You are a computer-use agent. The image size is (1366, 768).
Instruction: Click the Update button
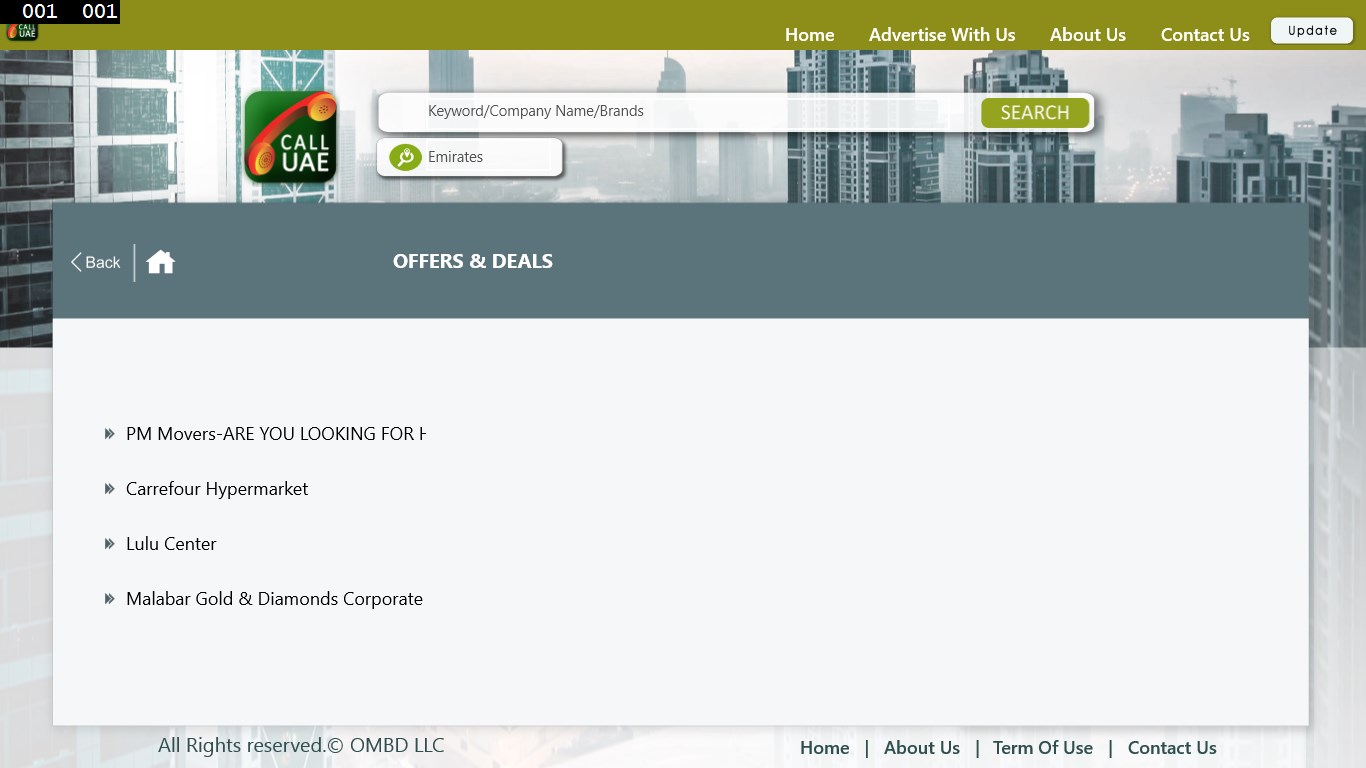point(1311,30)
